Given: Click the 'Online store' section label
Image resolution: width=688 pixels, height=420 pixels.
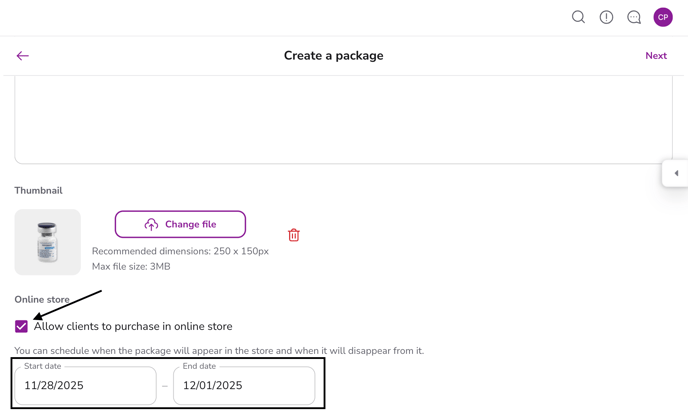Looking at the screenshot, I should 42,299.
